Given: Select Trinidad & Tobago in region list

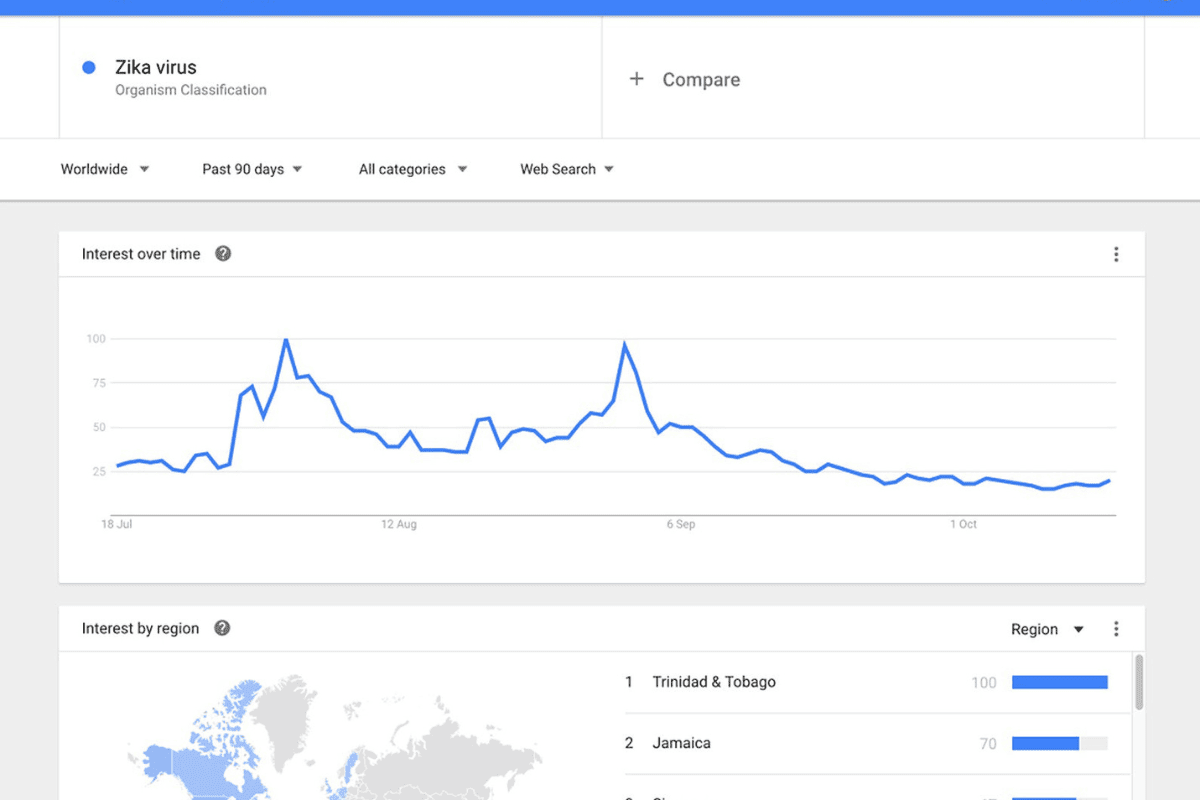Looking at the screenshot, I should (x=714, y=682).
